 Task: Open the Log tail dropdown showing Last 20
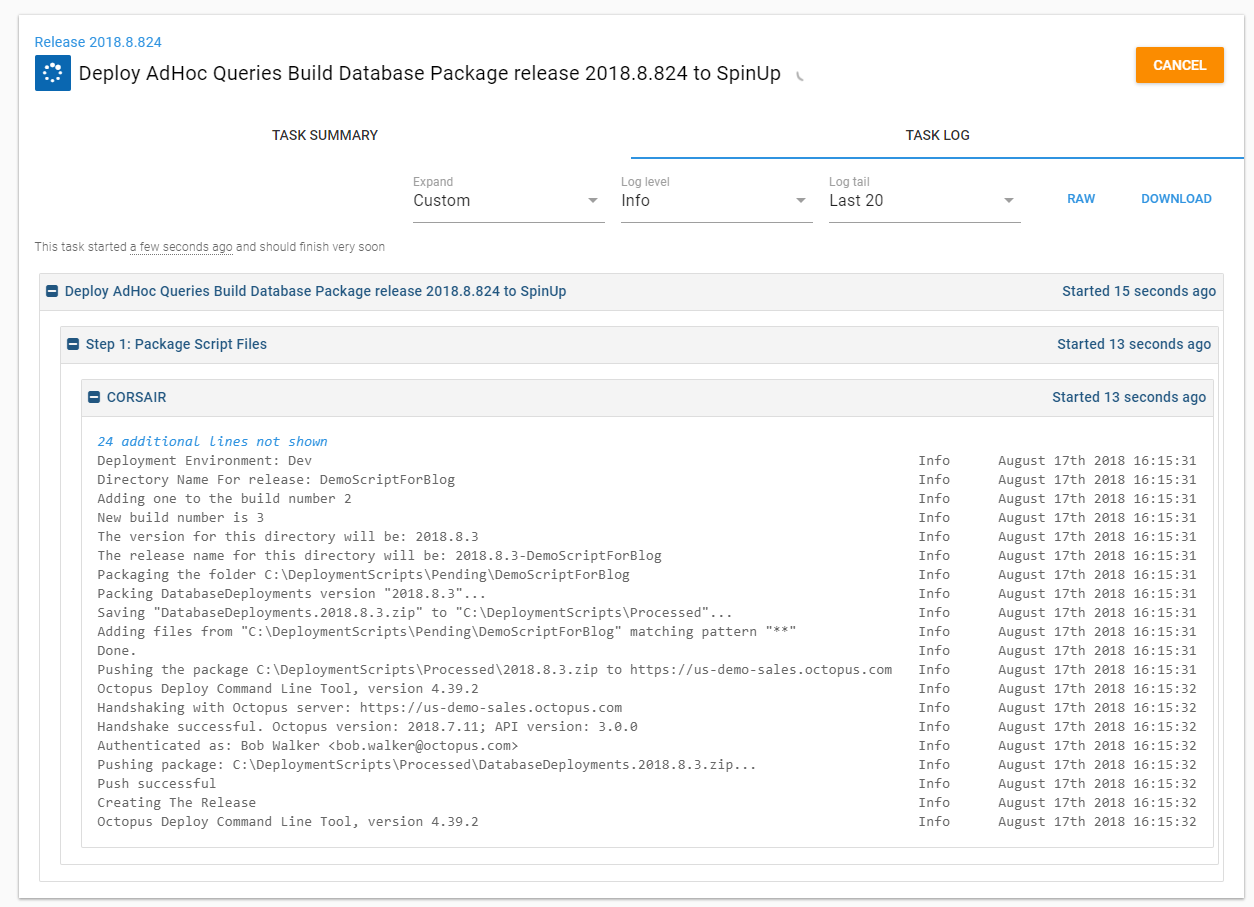[924, 201]
